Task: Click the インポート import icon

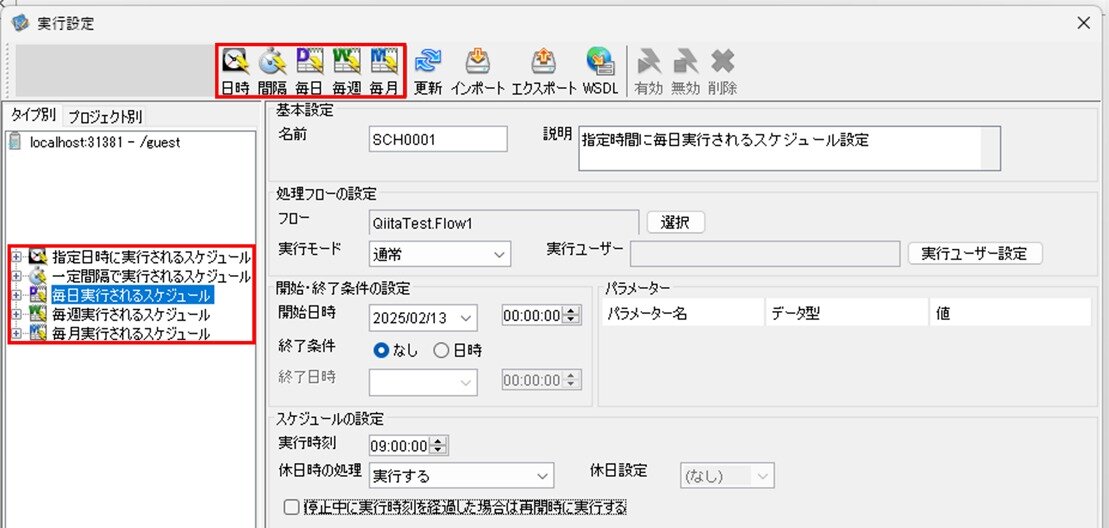Action: coord(477,64)
